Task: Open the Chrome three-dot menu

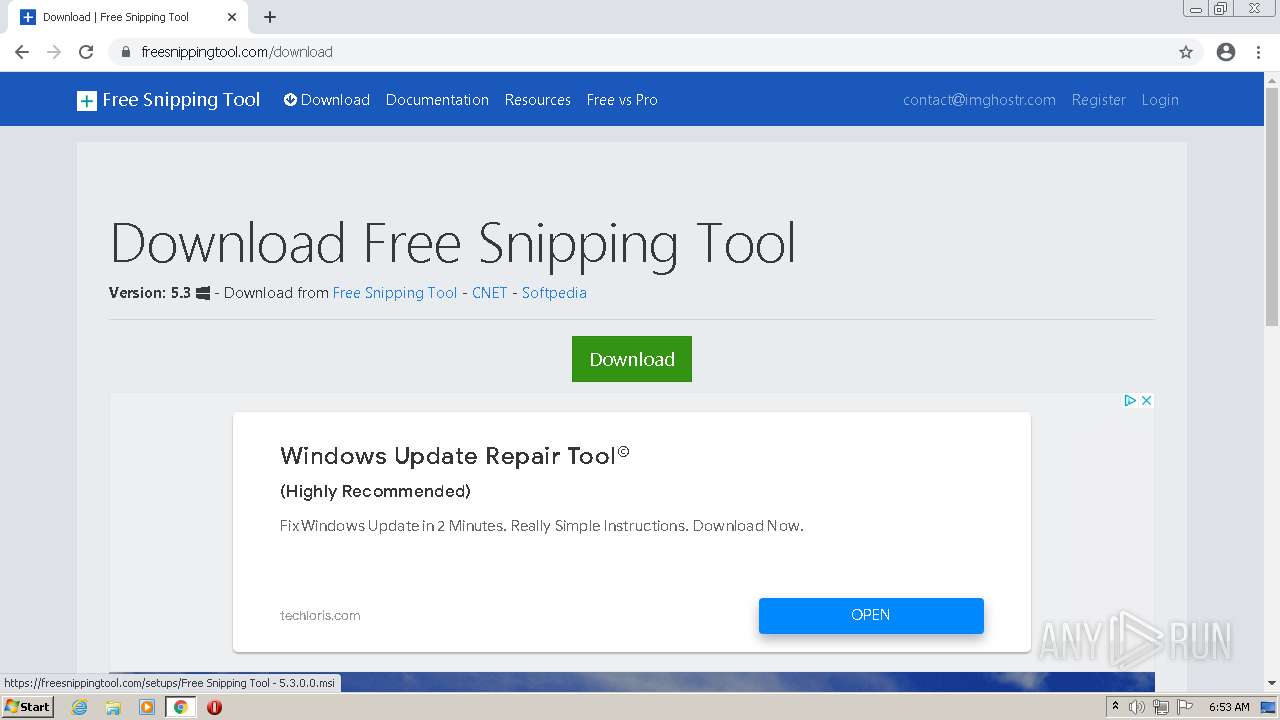Action: pos(1259,52)
